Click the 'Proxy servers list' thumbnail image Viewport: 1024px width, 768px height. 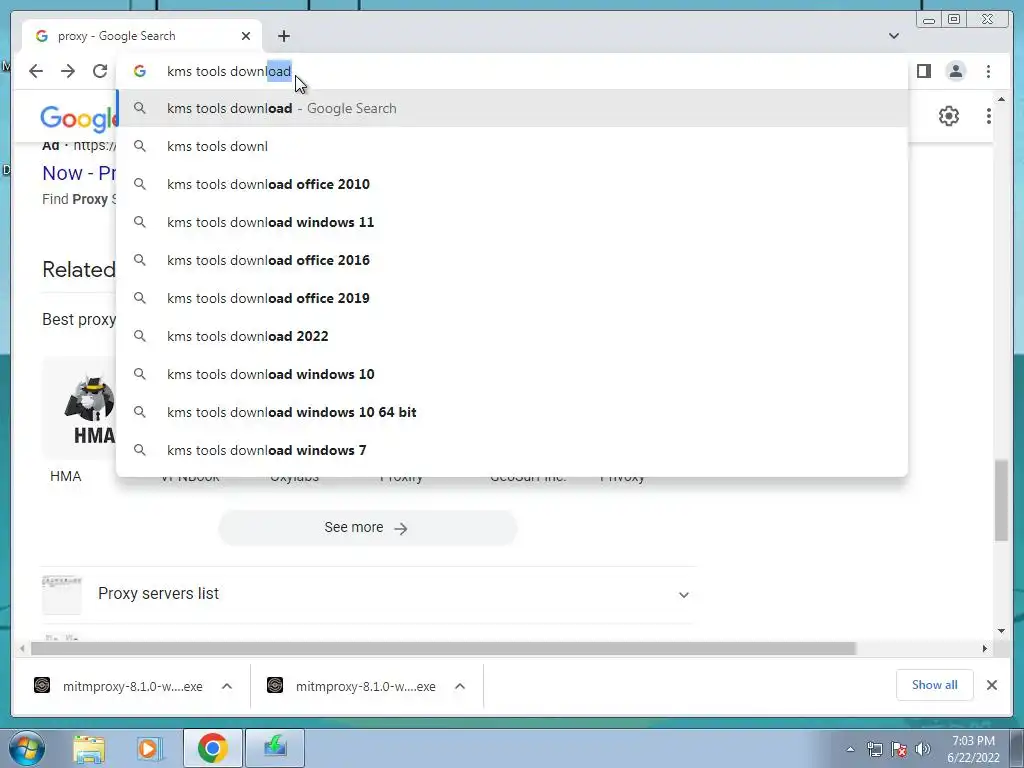pos(61,595)
